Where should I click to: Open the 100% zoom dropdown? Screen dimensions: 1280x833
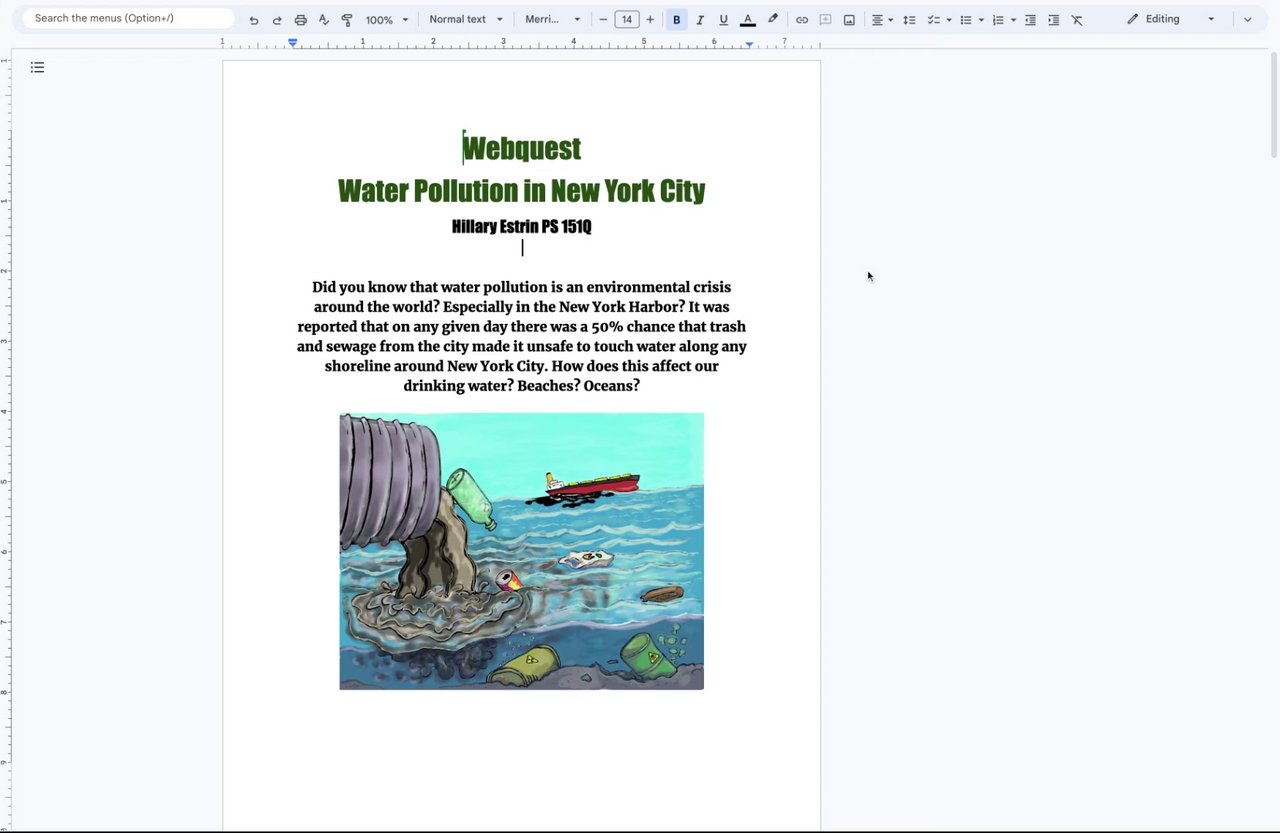[387, 20]
